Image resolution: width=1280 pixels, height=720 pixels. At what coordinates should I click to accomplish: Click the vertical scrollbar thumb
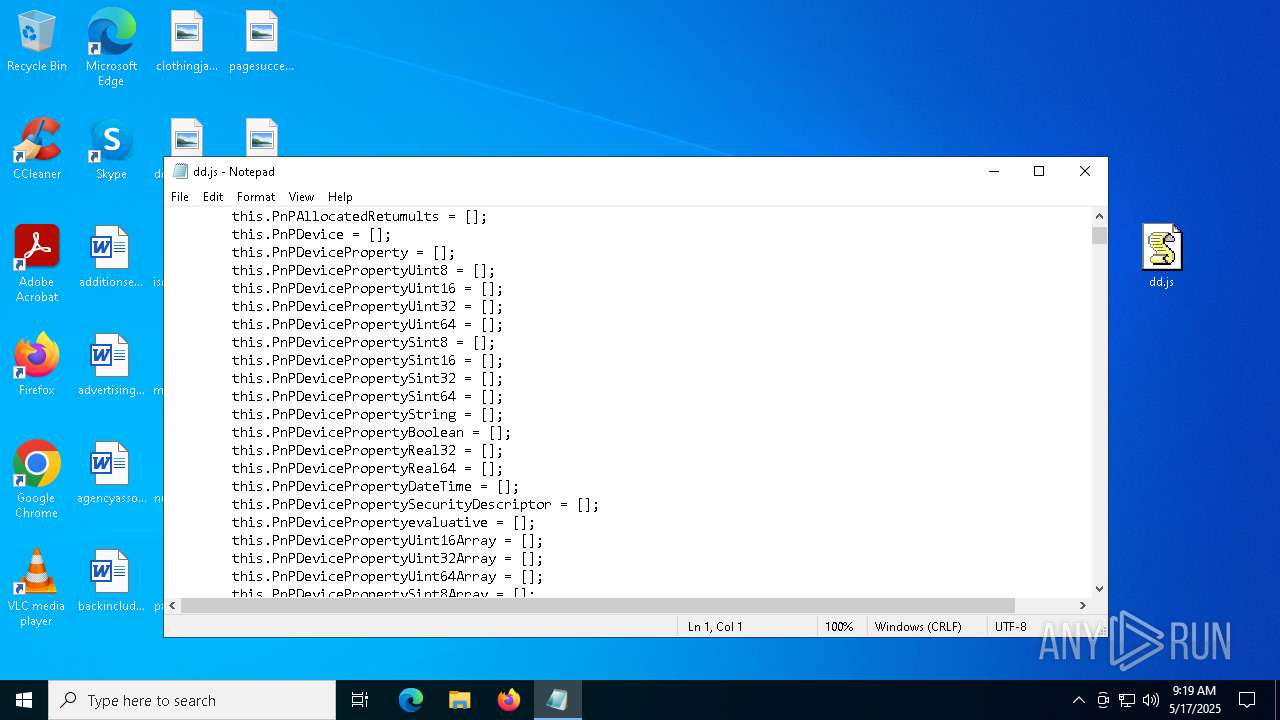(1099, 235)
